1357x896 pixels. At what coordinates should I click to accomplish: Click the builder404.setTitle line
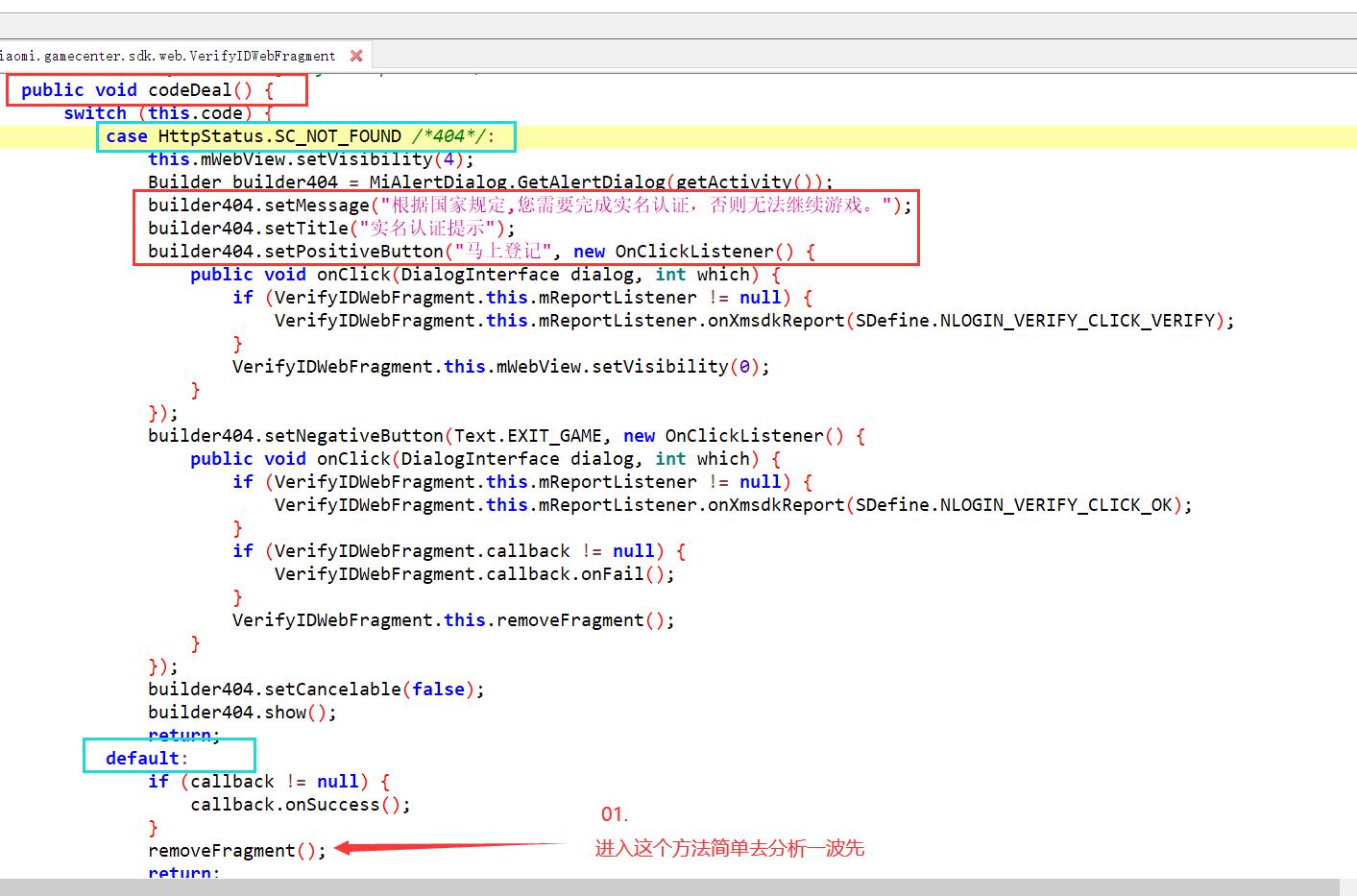pyautogui.click(x=331, y=229)
